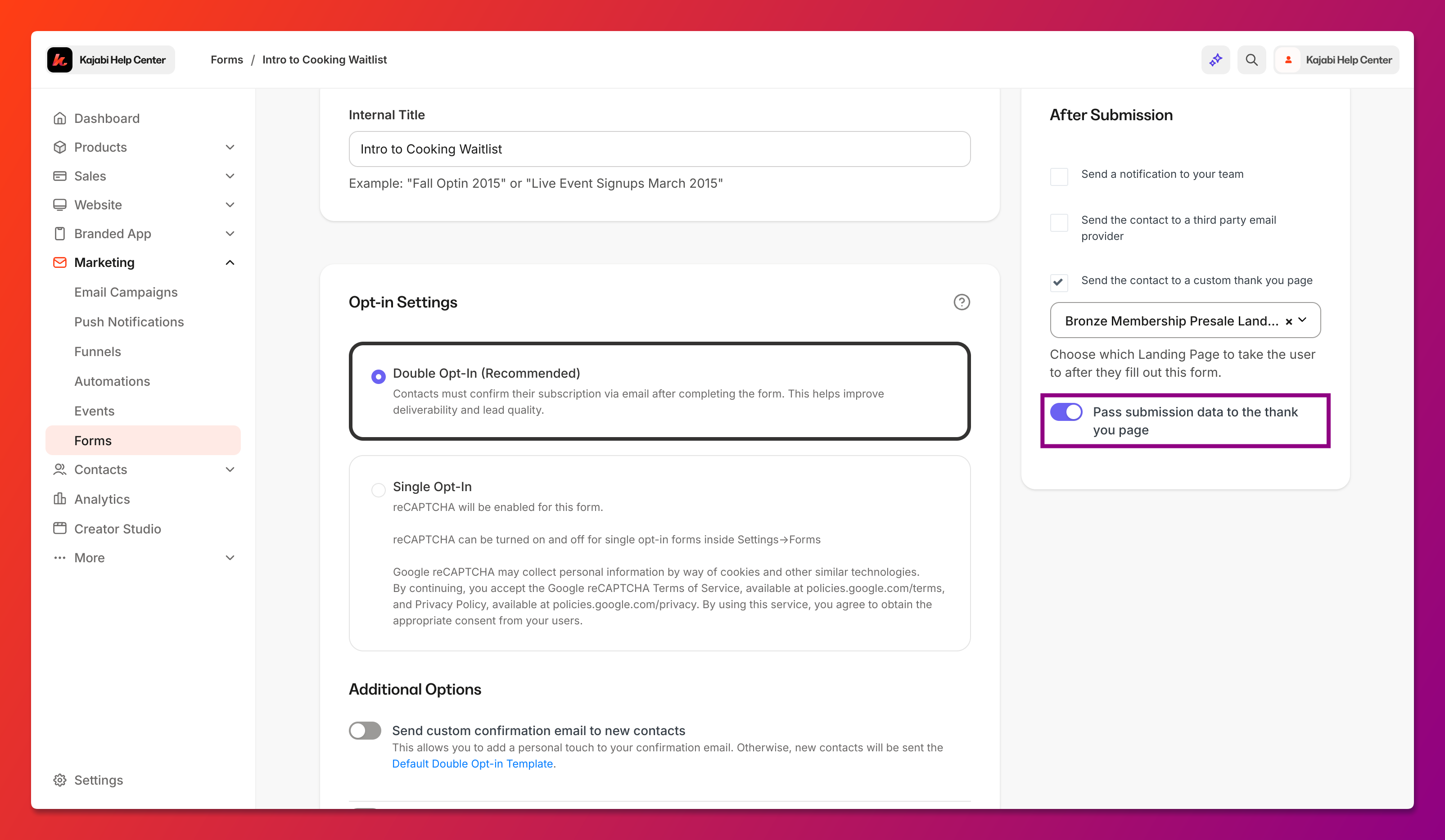Open Automations in sidebar
Image resolution: width=1445 pixels, height=840 pixels.
pos(112,381)
